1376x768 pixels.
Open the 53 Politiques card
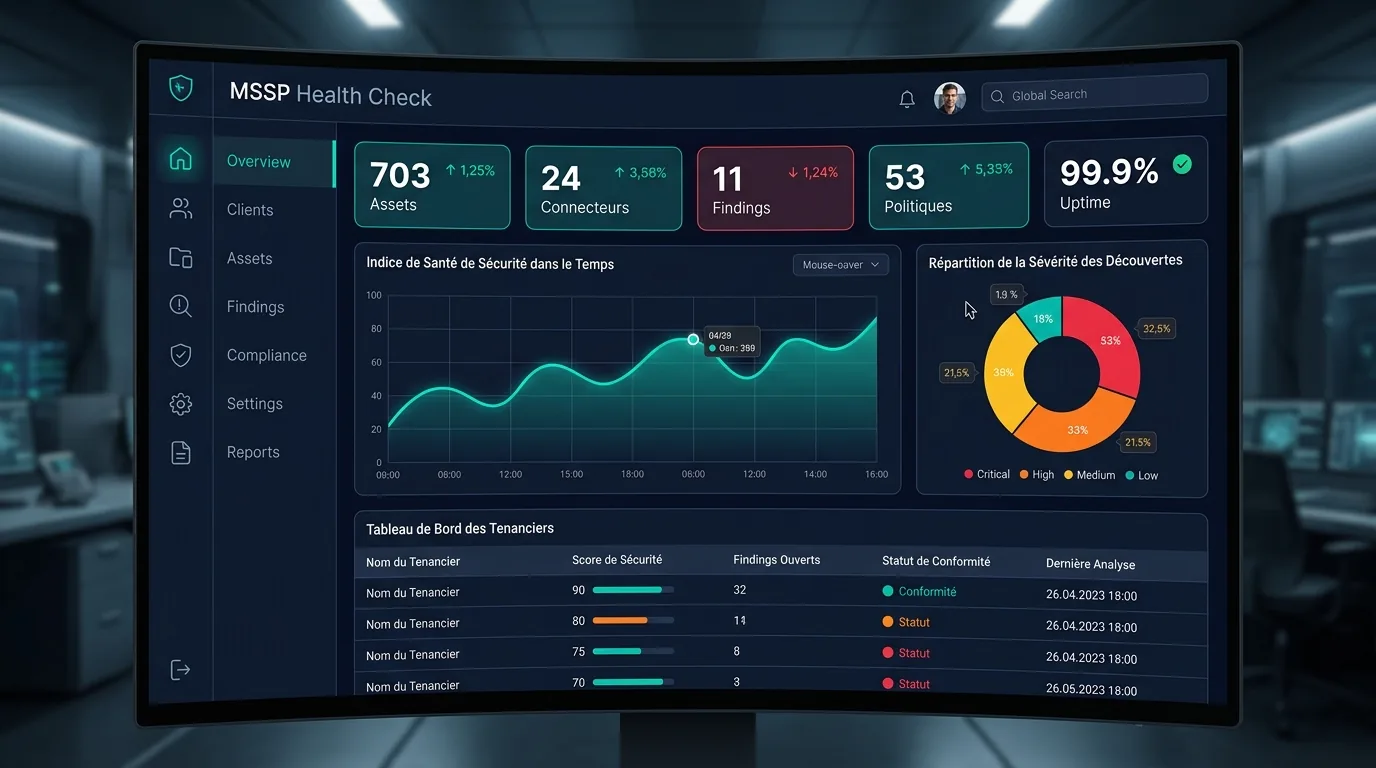[948, 187]
